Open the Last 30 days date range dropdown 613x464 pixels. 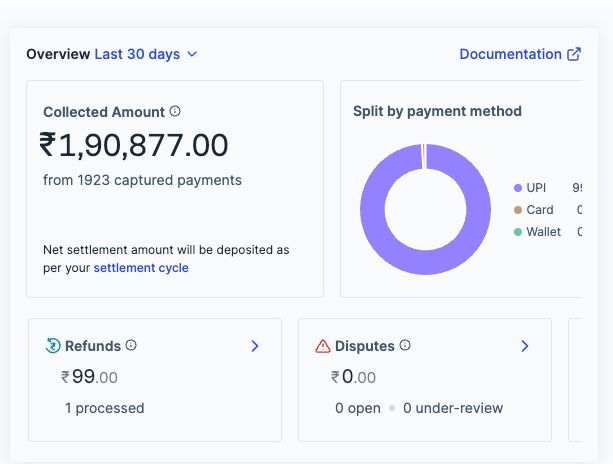[146, 54]
